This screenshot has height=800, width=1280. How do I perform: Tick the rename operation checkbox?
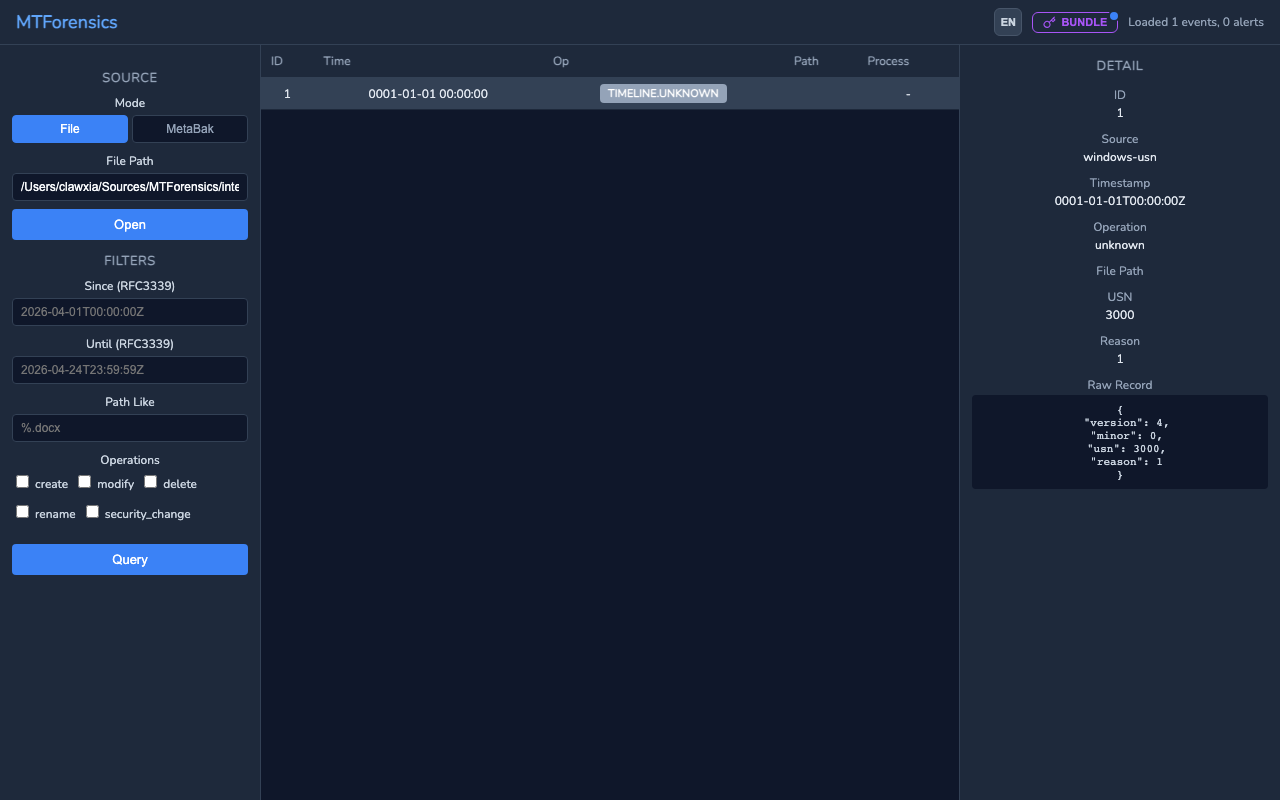[22, 512]
